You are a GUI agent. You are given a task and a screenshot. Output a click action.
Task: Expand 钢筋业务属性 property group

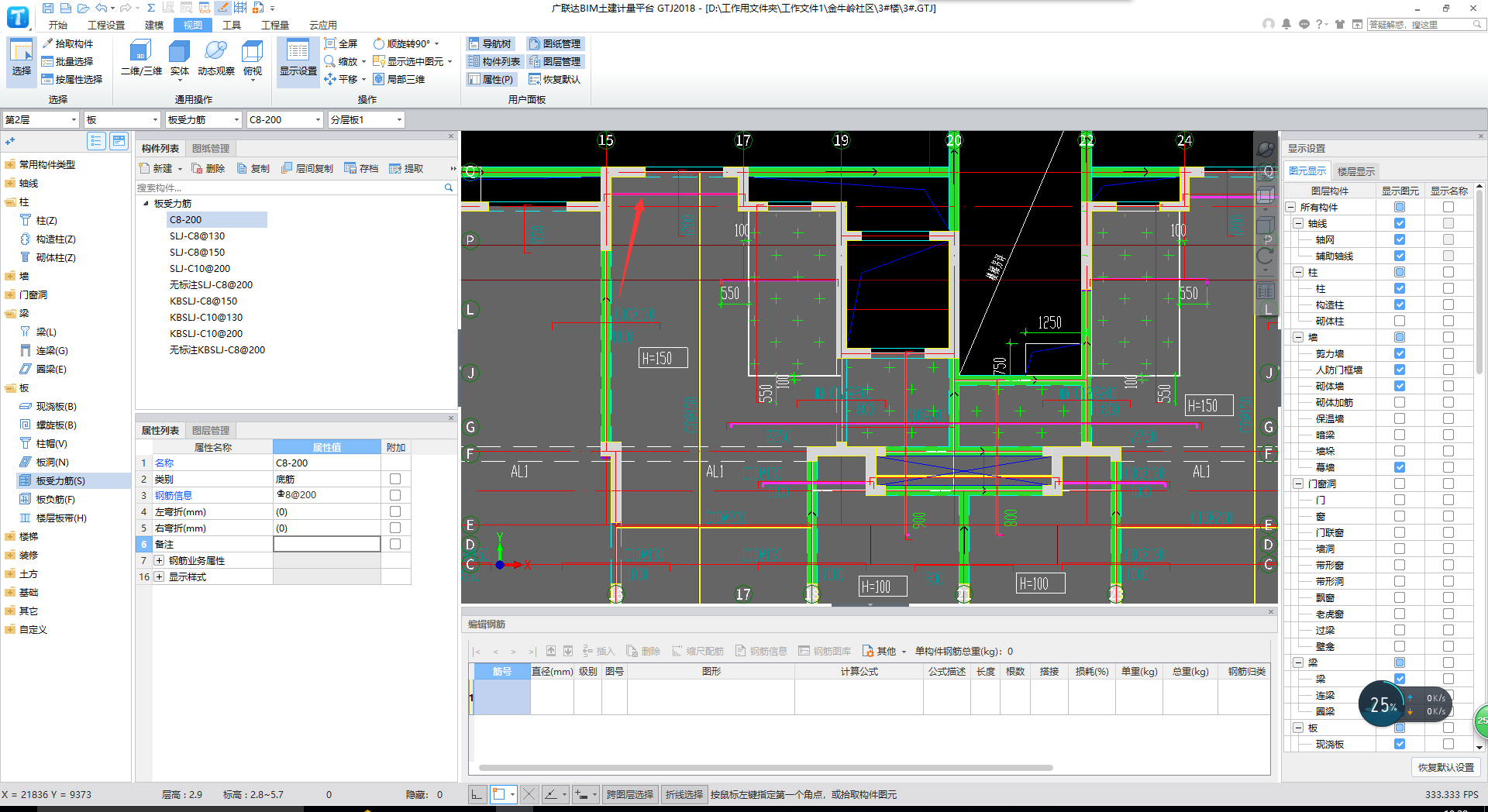tap(159, 560)
